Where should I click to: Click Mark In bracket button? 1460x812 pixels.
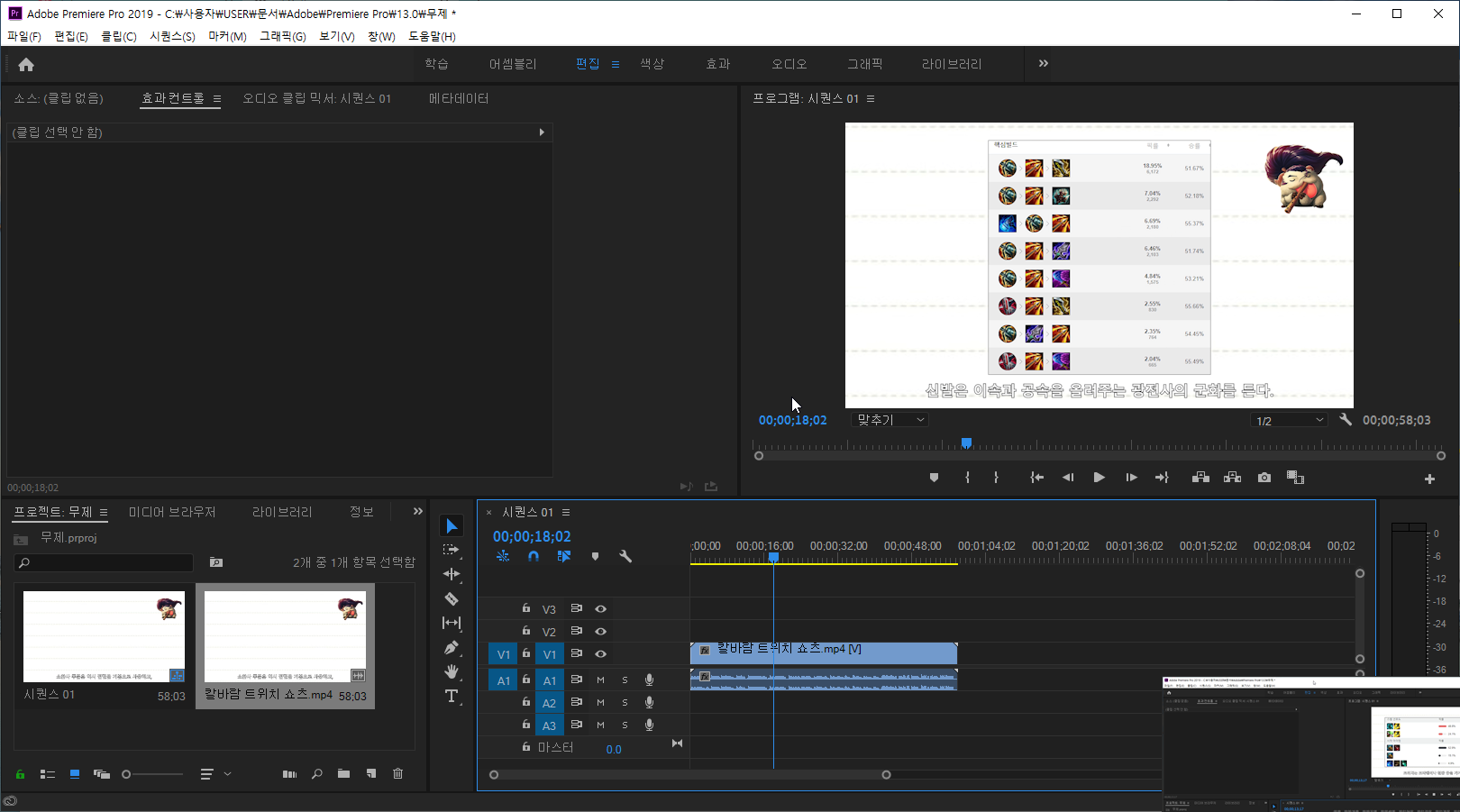coord(967,478)
